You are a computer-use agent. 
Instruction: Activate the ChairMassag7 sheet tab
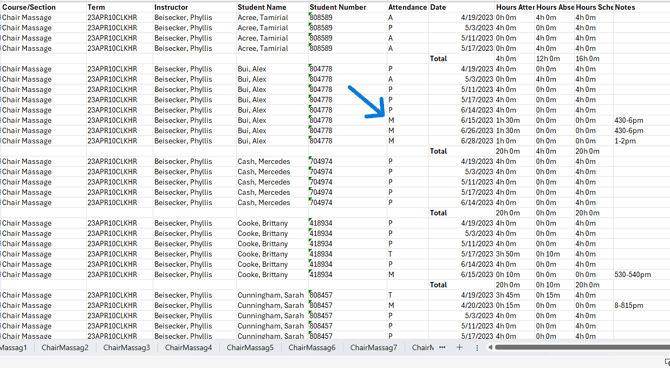373,347
